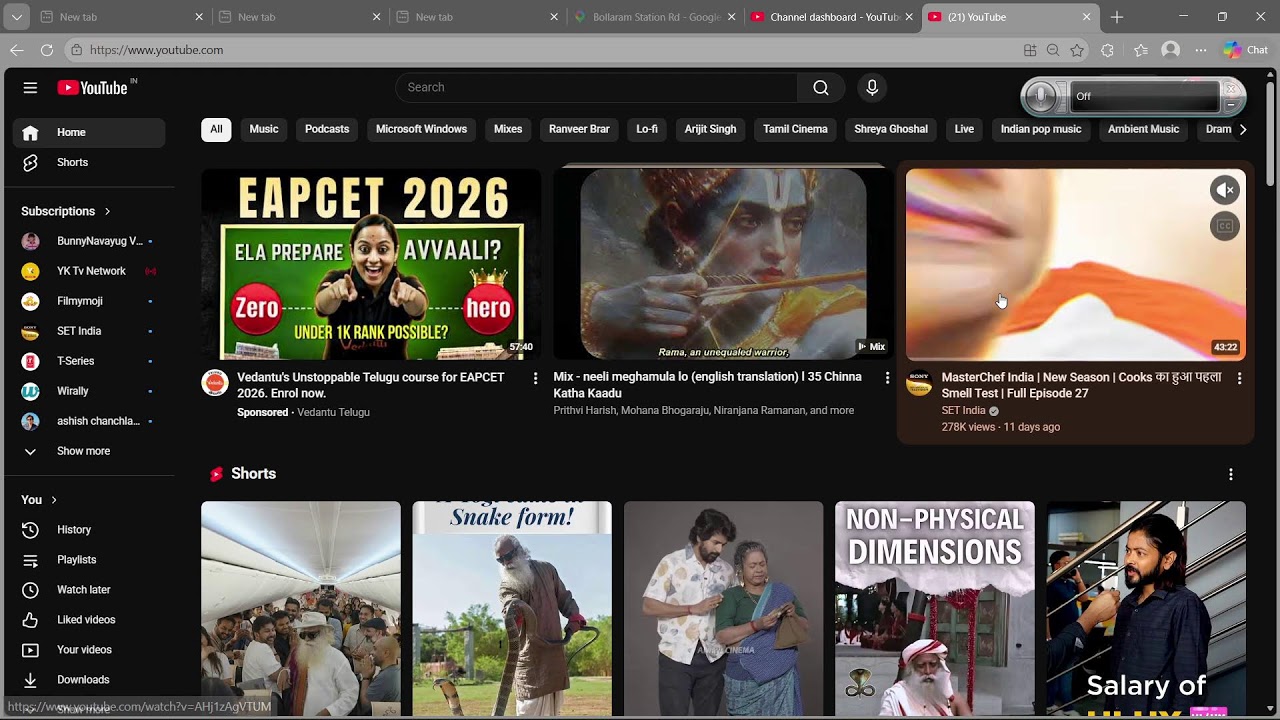
Task: Refresh the page in the browser
Action: point(47,50)
